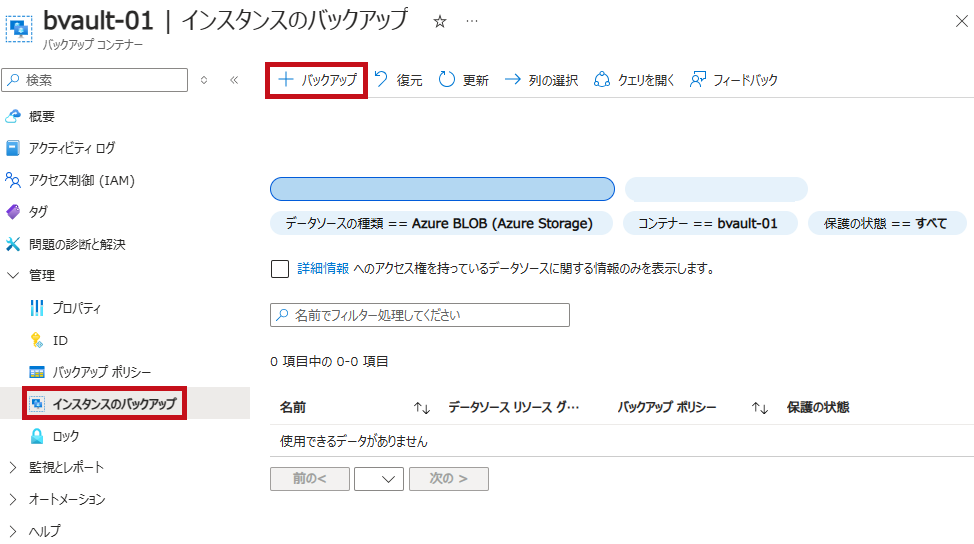Close the bvault-01 blade with the X
The width and height of the screenshot is (974, 544).
961,21
